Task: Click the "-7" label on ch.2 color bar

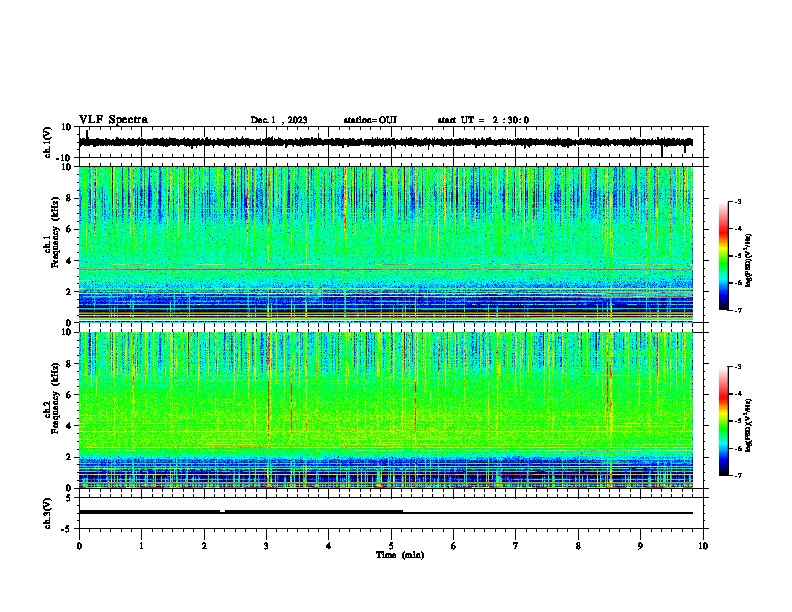Action: tap(737, 475)
